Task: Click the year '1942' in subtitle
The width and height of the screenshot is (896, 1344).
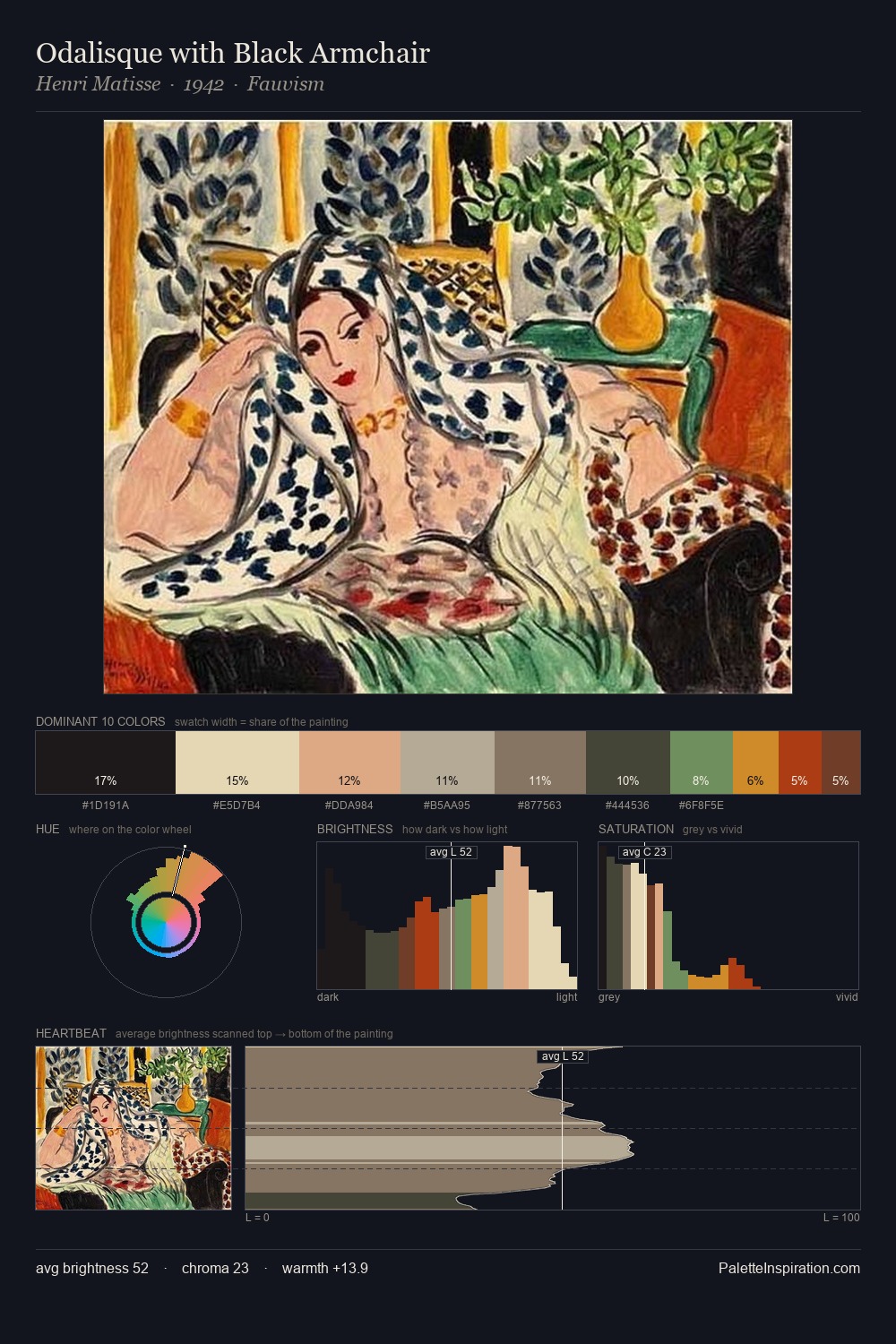Action: point(203,84)
